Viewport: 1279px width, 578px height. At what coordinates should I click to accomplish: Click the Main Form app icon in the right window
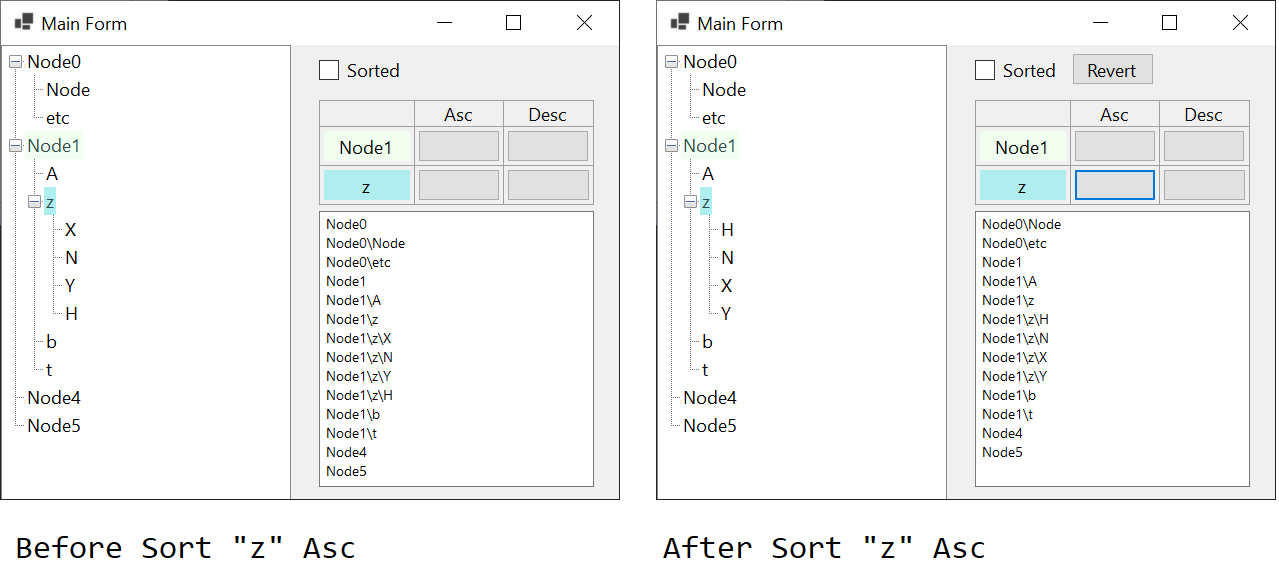click(680, 22)
